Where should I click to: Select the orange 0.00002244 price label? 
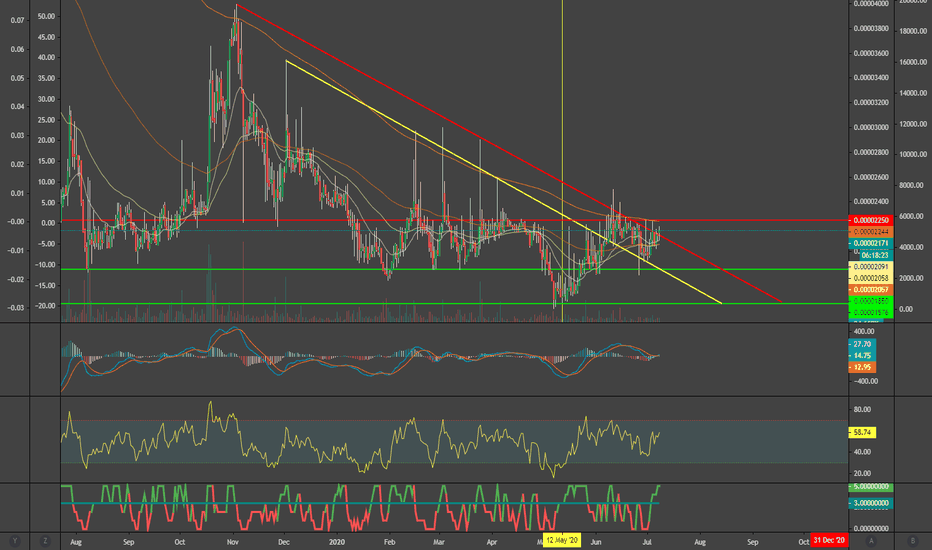tap(871, 231)
